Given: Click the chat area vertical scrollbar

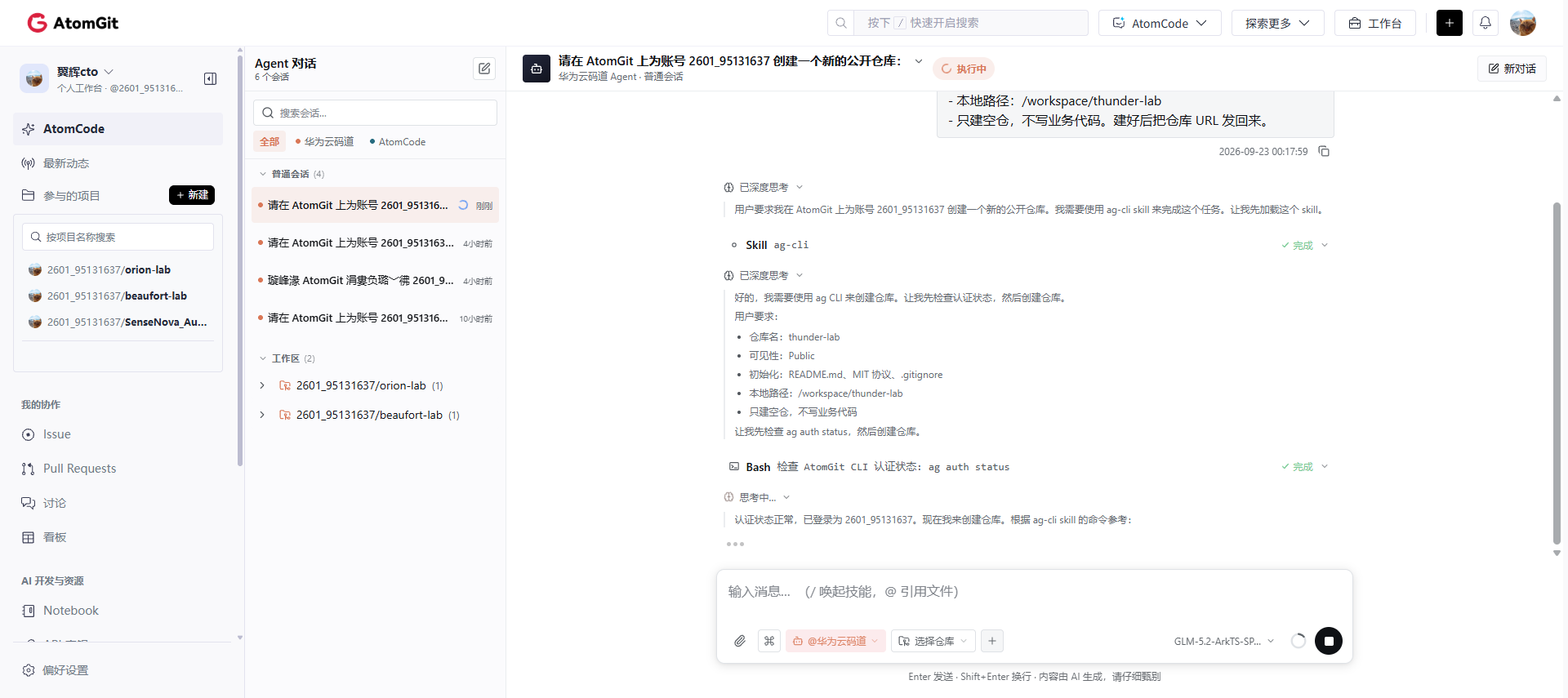Looking at the screenshot, I should coord(1557,372).
